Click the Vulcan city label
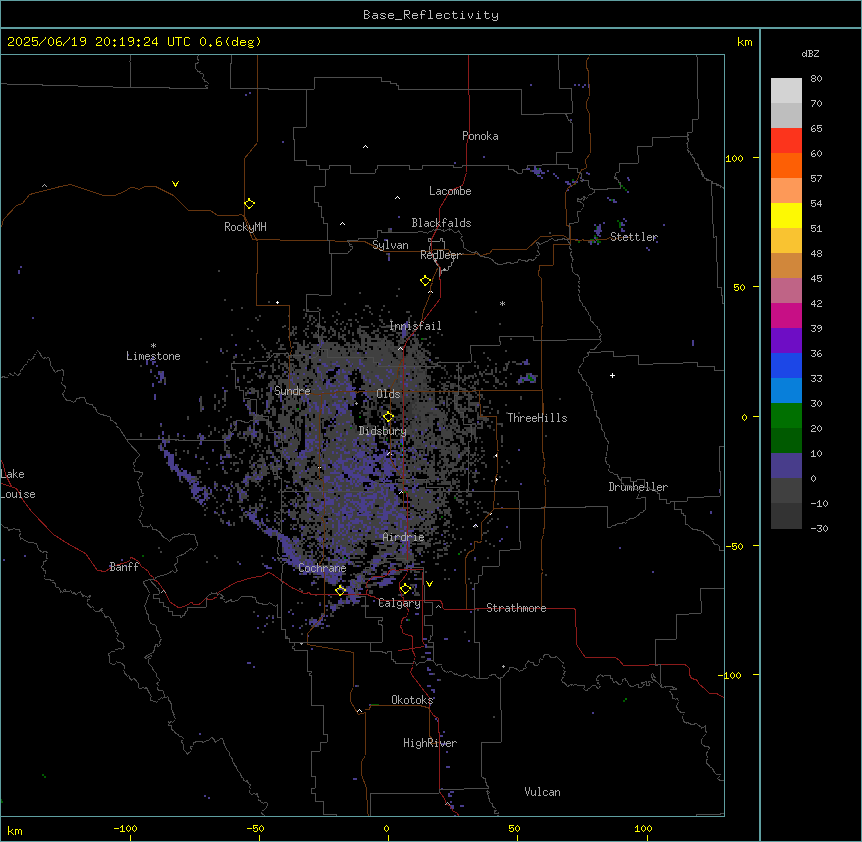The width and height of the screenshot is (862, 842). point(542,792)
